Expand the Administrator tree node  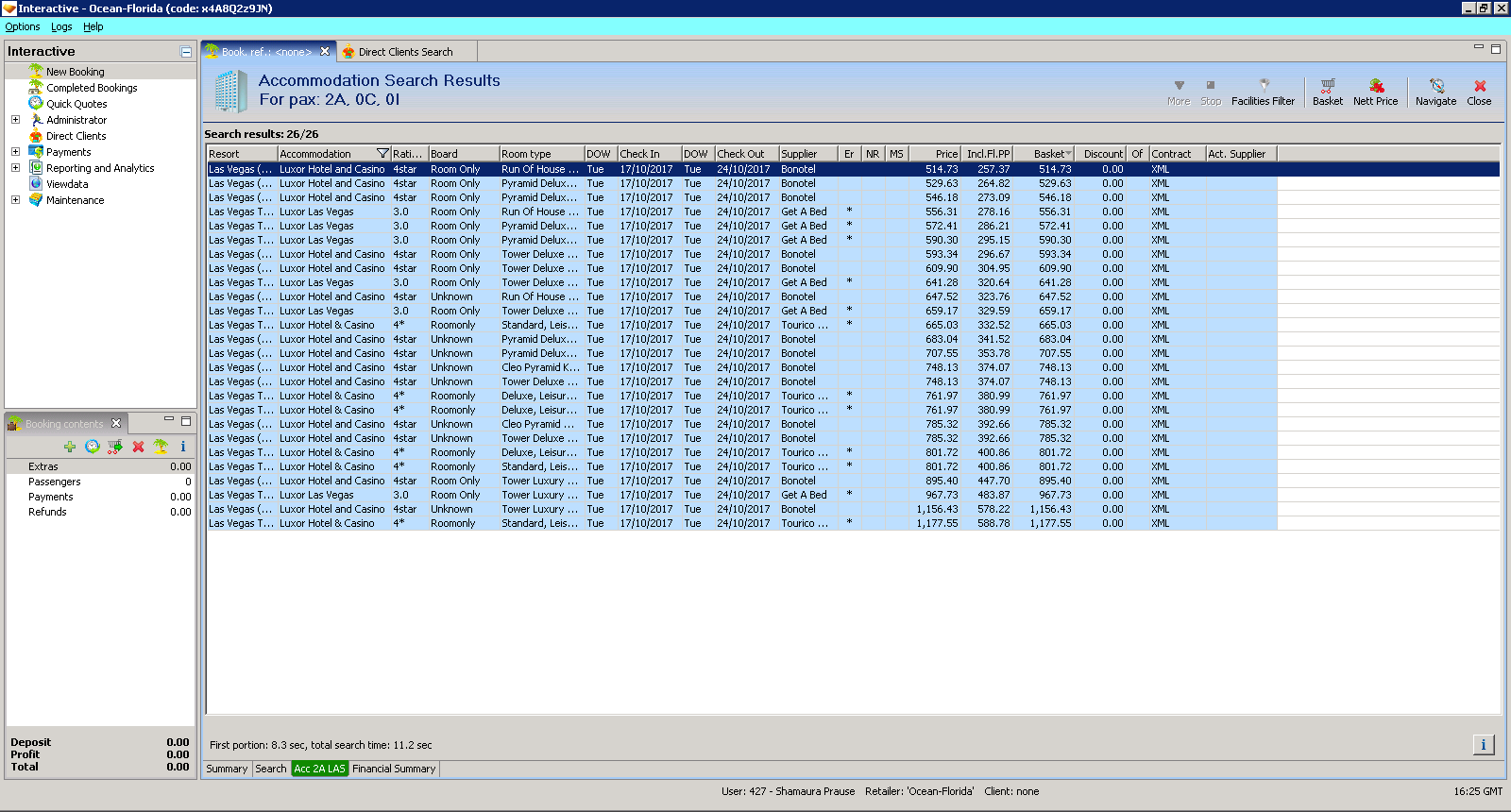(15, 120)
